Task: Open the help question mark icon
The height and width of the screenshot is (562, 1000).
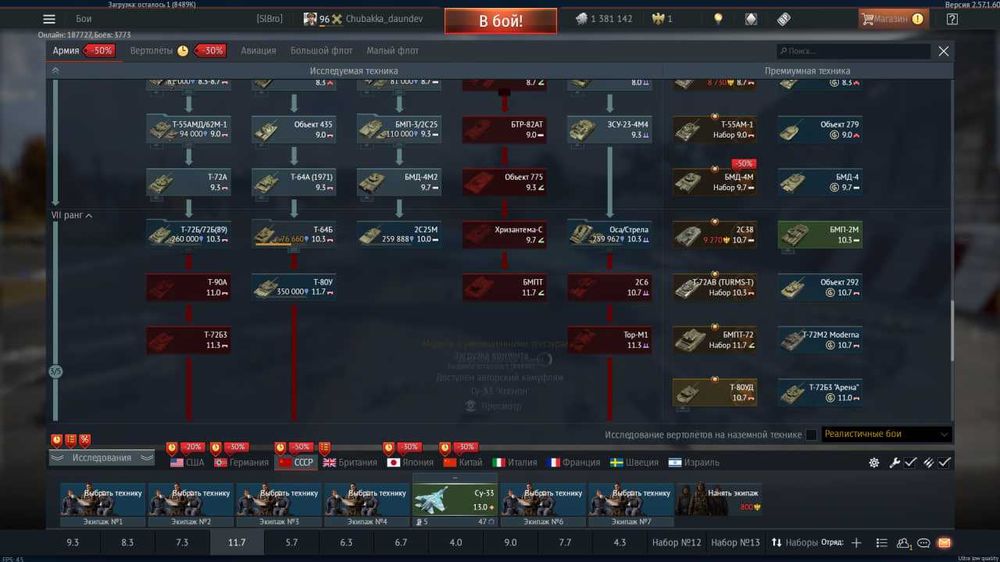Action: pyautogui.click(x=952, y=19)
